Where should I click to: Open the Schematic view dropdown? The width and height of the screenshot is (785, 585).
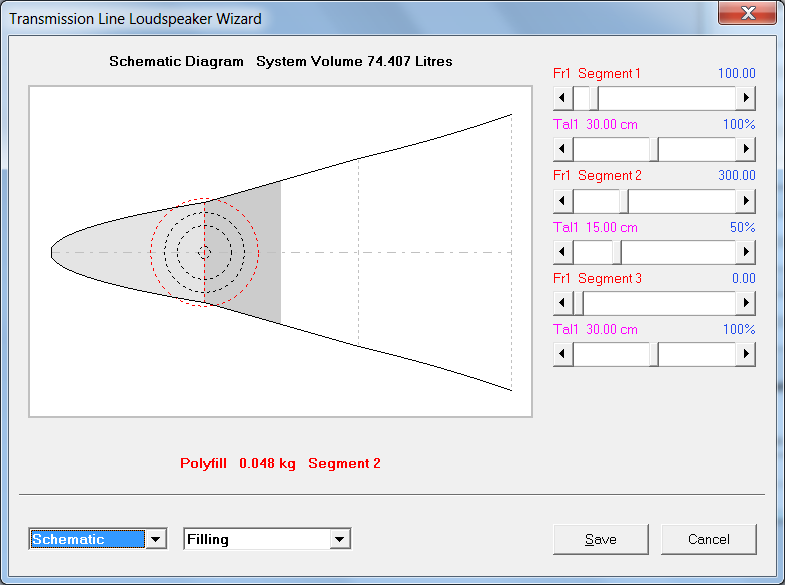click(156, 539)
